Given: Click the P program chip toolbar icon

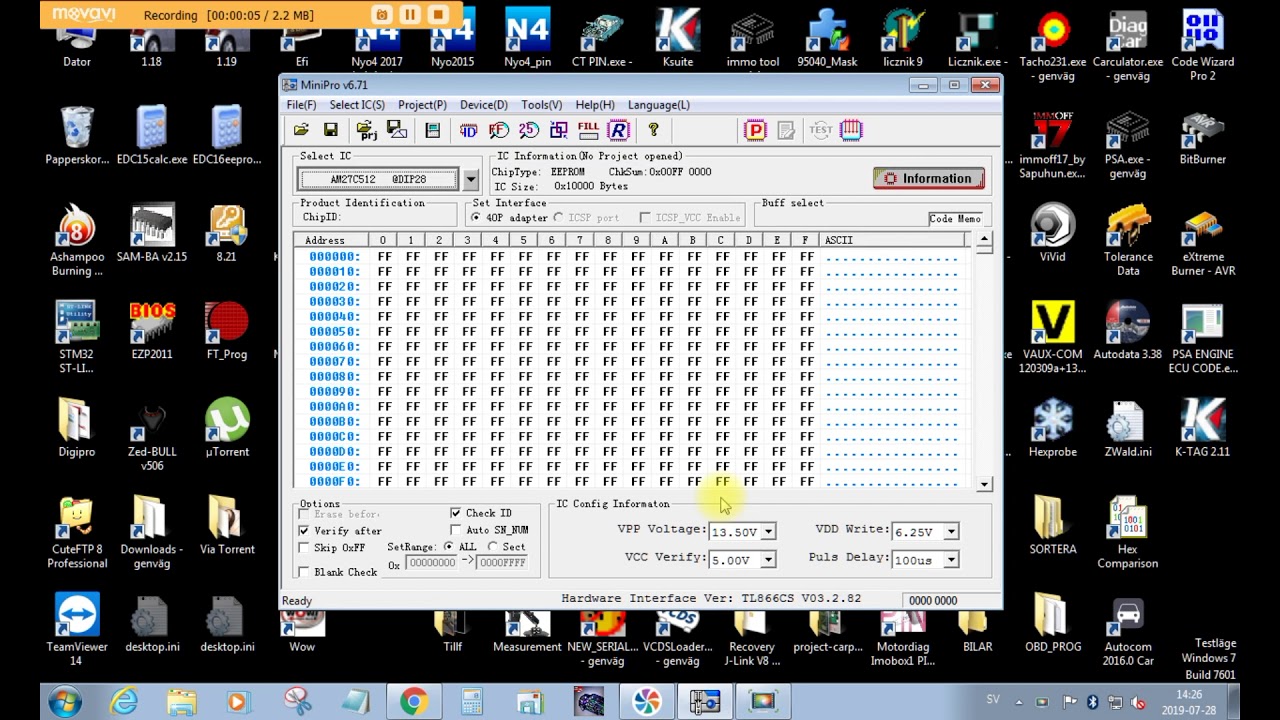Looking at the screenshot, I should click(x=756, y=130).
